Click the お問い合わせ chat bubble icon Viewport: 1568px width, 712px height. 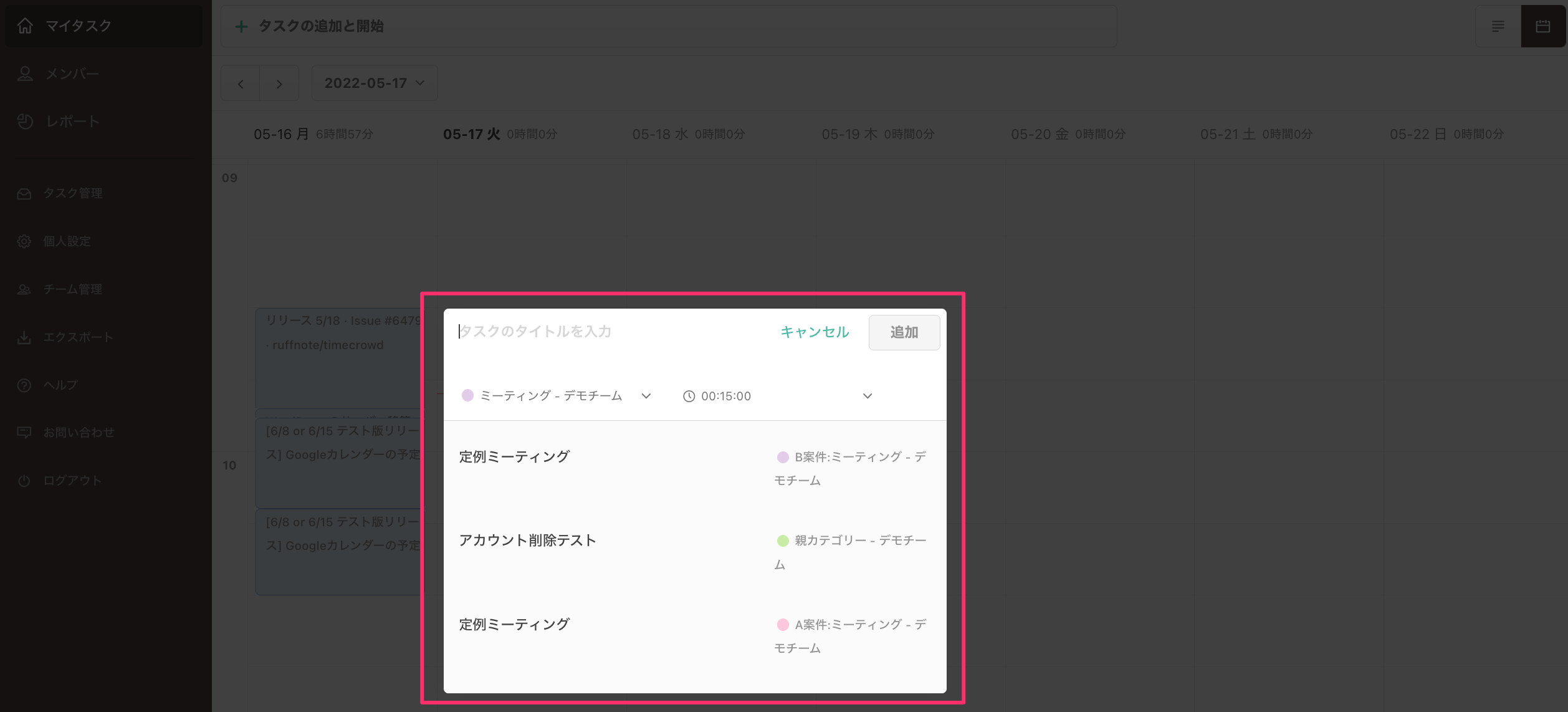click(24, 432)
